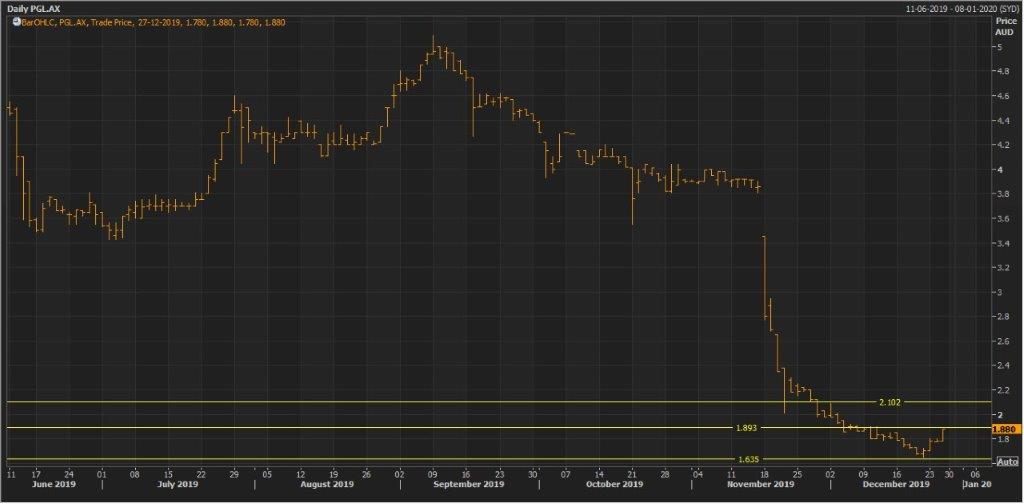Click the orange 1.880 last price tag
The width and height of the screenshot is (1024, 504).
pos(1004,428)
